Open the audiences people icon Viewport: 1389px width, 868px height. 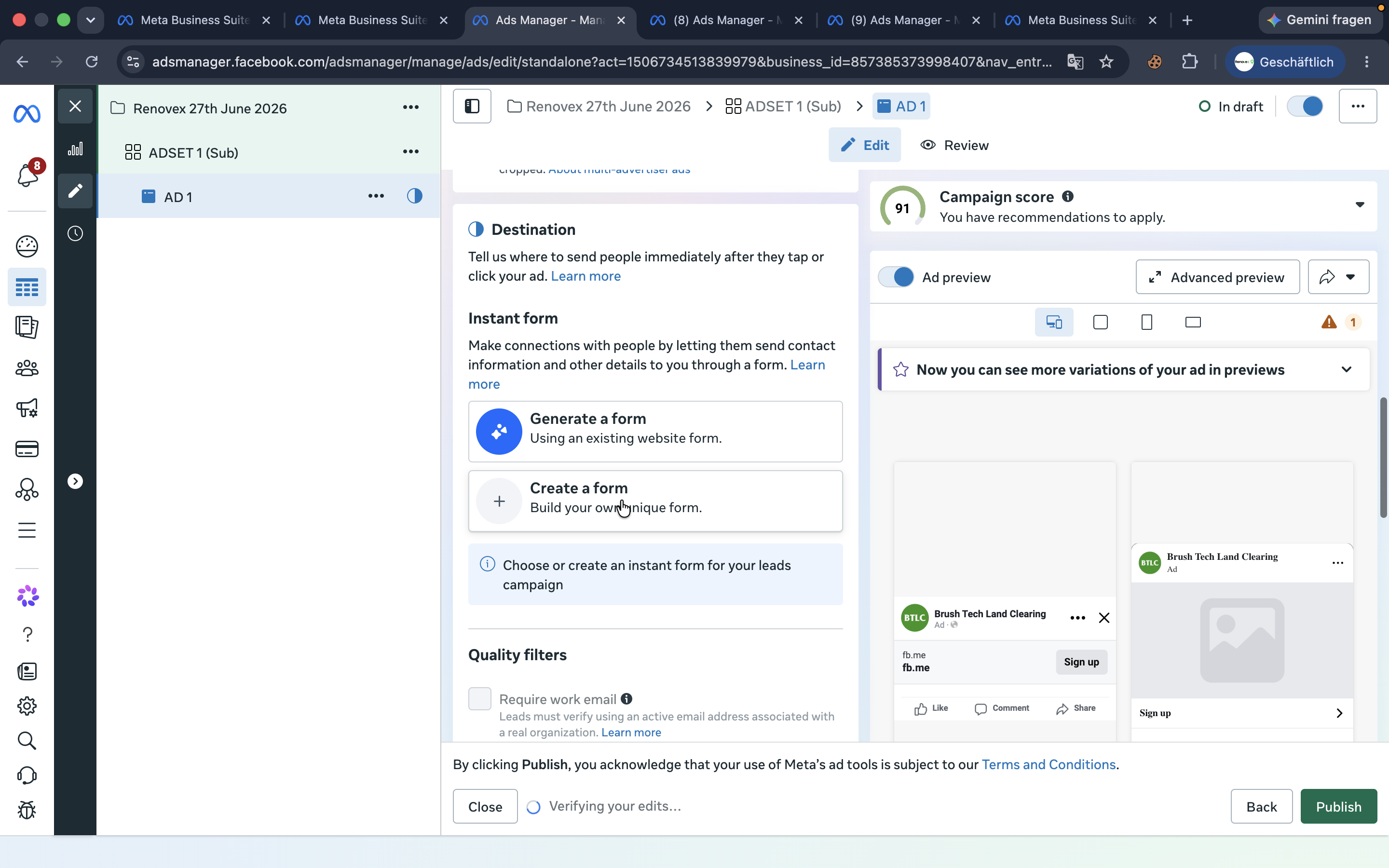coord(27,368)
